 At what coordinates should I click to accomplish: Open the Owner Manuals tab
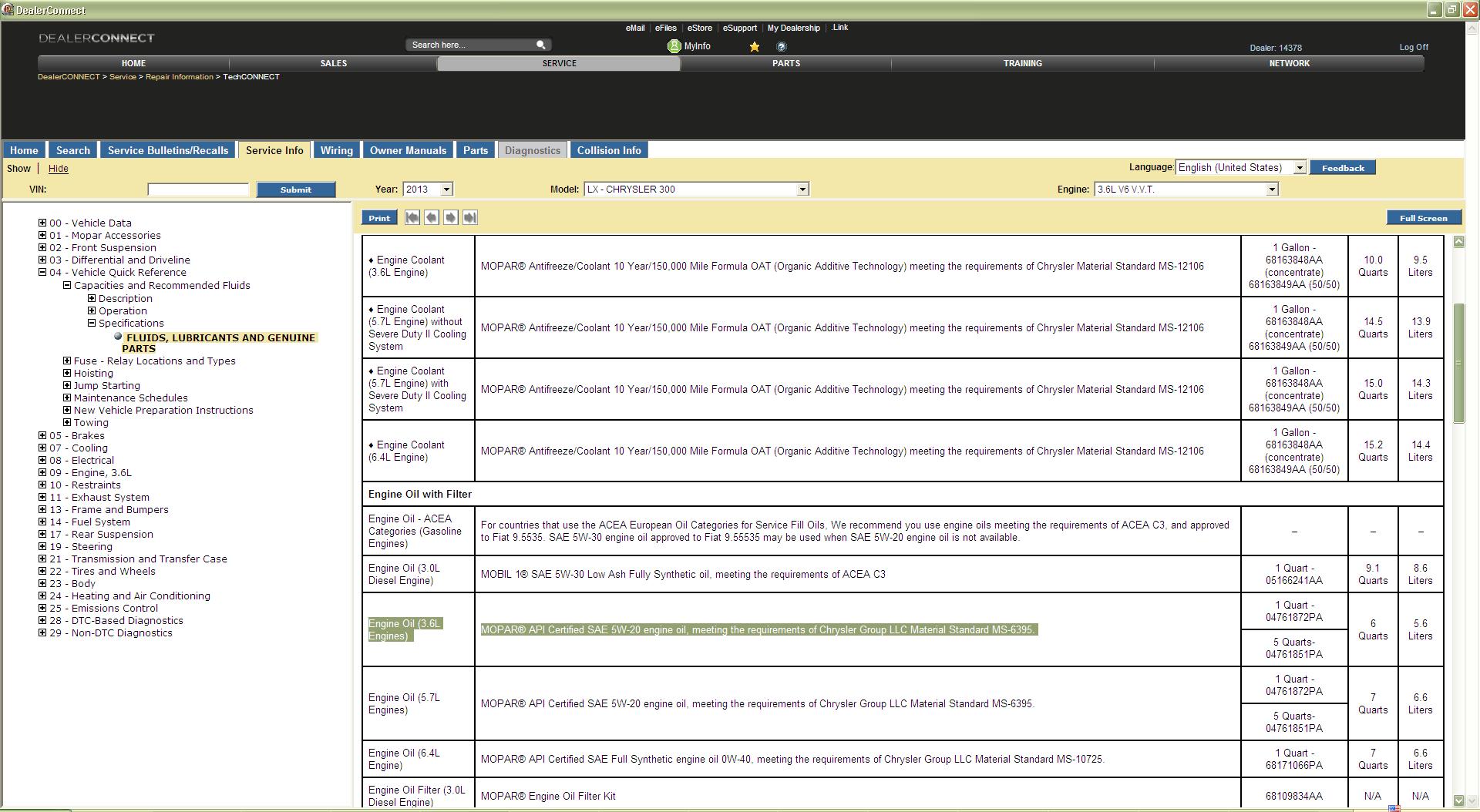408,150
